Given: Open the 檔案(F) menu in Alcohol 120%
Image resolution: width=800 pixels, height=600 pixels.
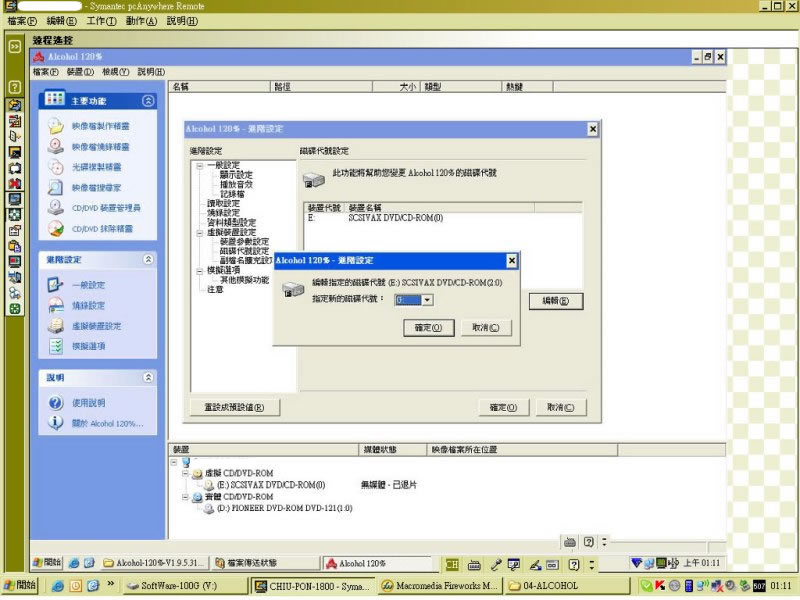Looking at the screenshot, I should (45, 72).
